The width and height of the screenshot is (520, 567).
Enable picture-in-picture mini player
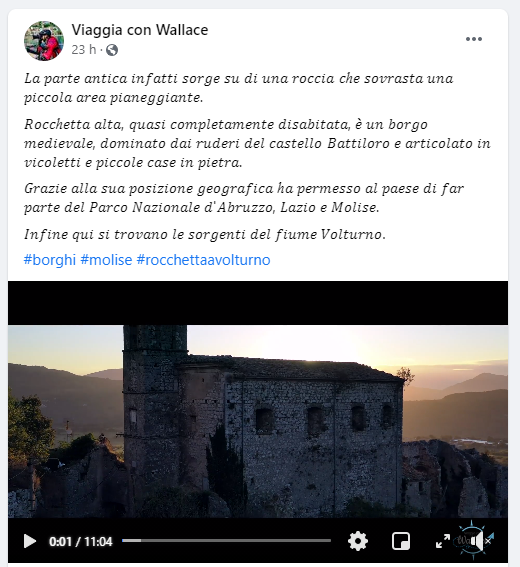click(401, 541)
